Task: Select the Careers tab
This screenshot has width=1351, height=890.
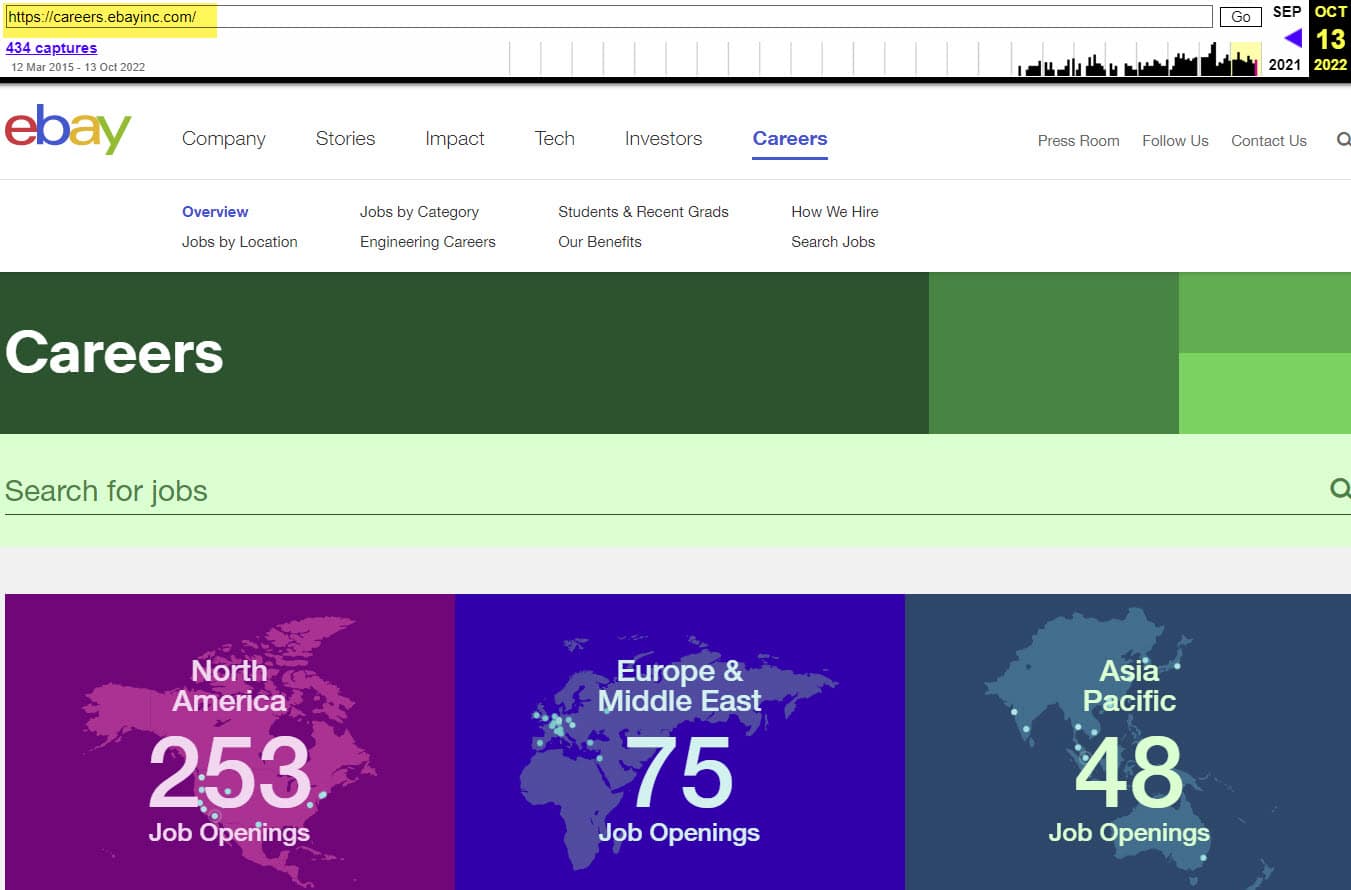Action: pos(790,139)
